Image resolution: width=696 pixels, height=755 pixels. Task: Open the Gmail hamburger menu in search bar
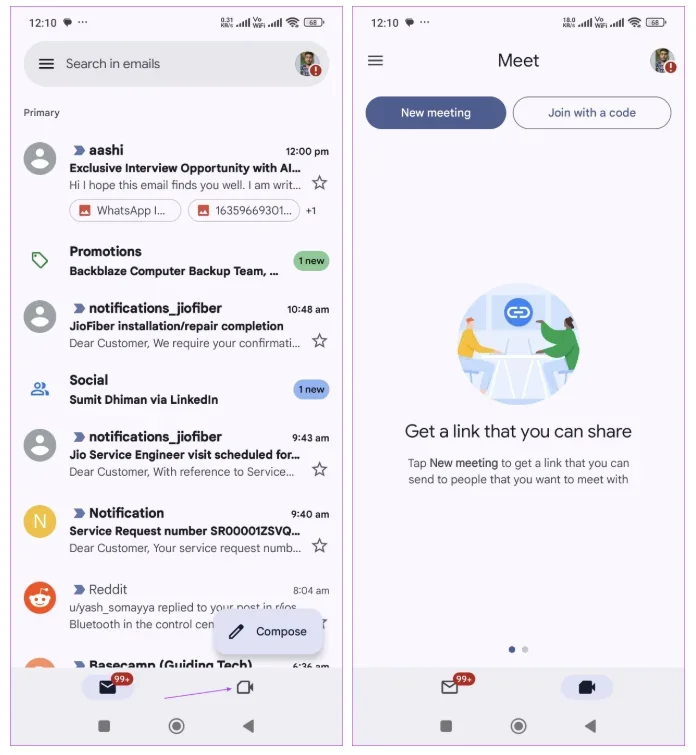click(46, 64)
